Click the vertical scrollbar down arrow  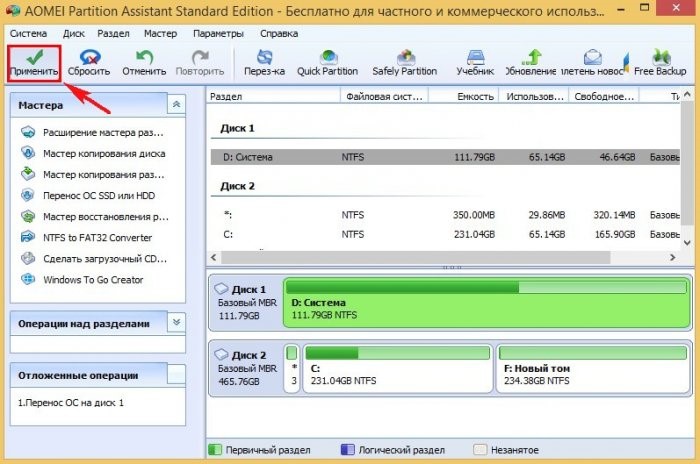click(x=687, y=242)
